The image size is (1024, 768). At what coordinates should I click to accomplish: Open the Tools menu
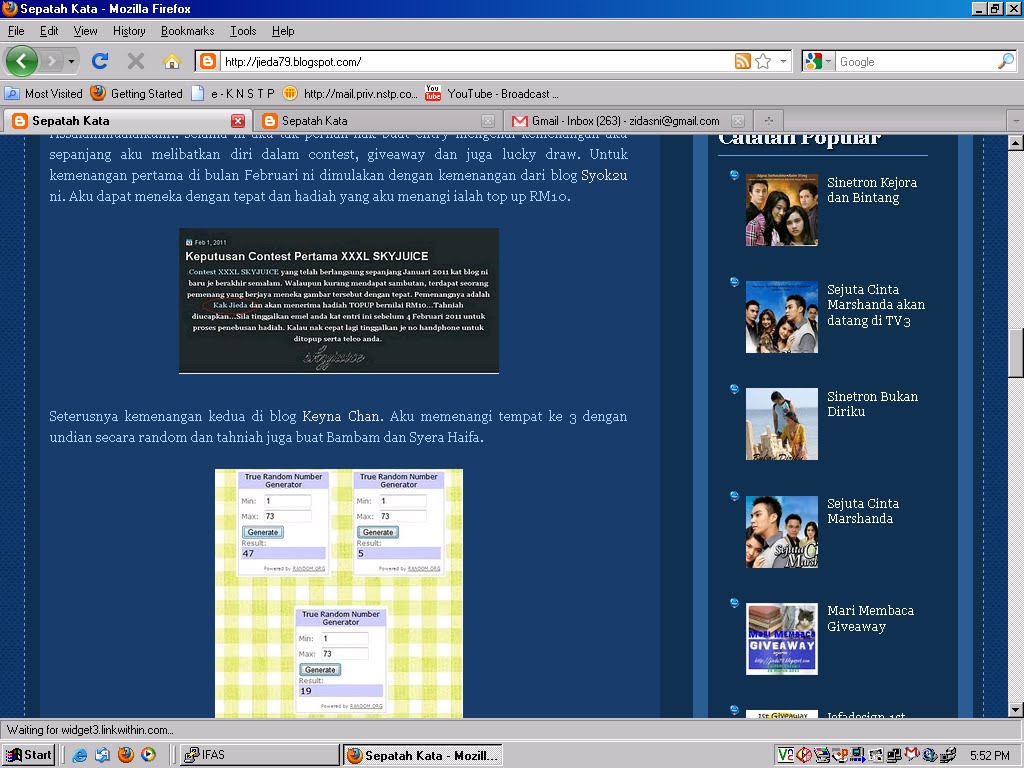[243, 31]
